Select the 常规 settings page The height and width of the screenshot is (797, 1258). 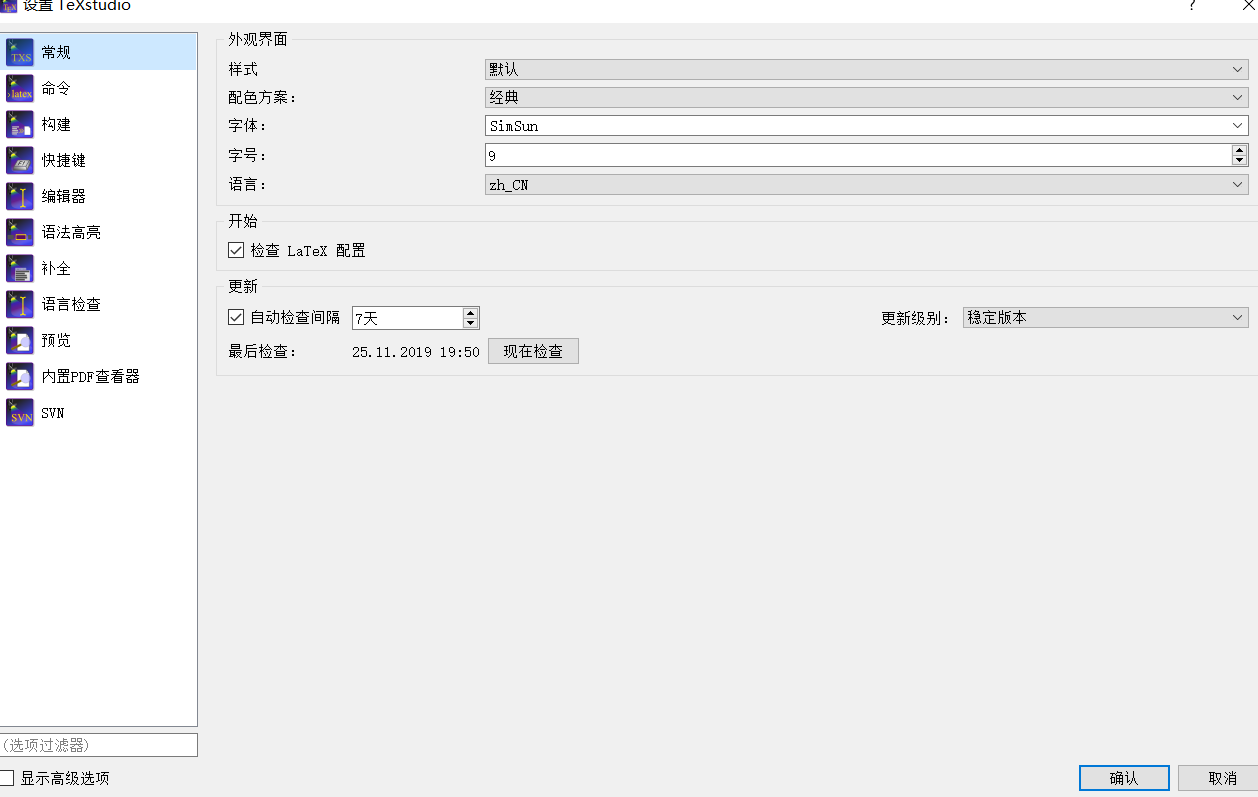99,52
